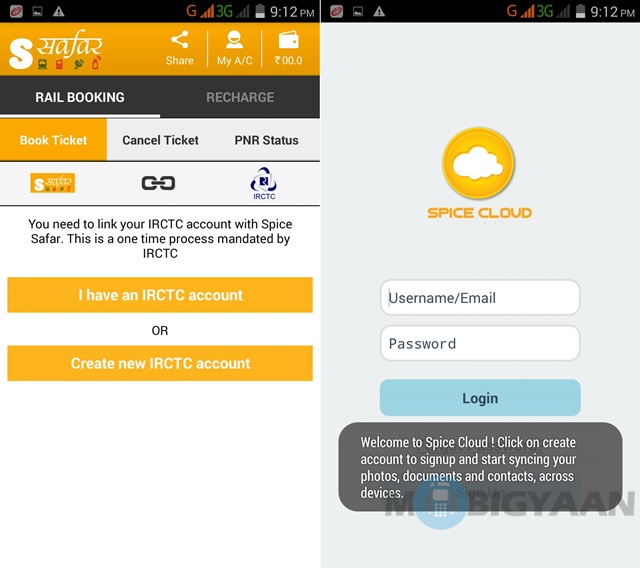Switch to the RAIL BOOKING tab
The image size is (640, 568).
80,97
